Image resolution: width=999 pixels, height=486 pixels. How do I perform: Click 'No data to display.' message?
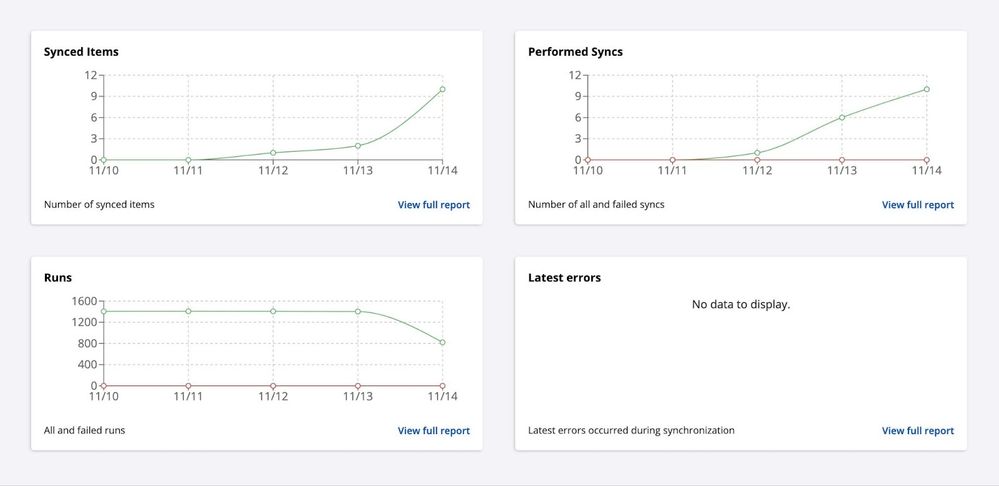point(740,304)
